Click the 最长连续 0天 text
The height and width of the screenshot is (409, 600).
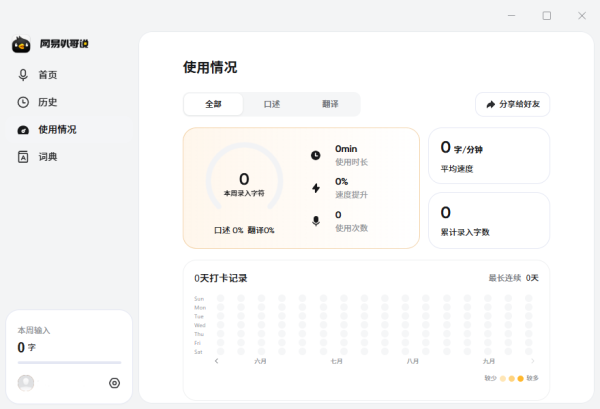514,278
